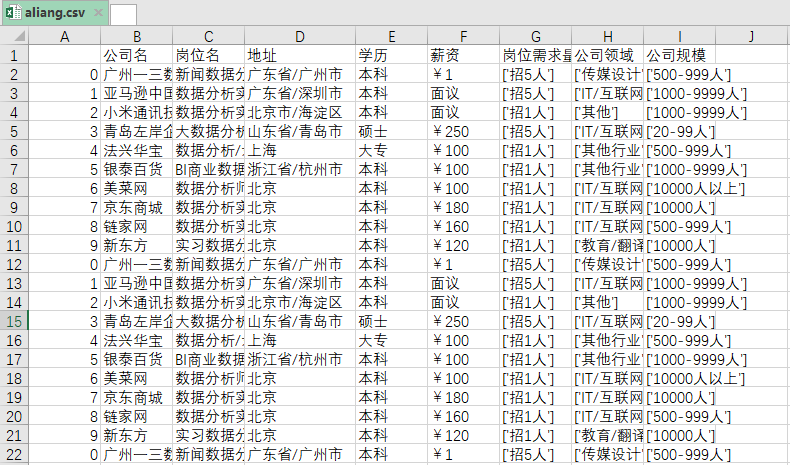
Task: Select row 1 header
Action: [14, 55]
